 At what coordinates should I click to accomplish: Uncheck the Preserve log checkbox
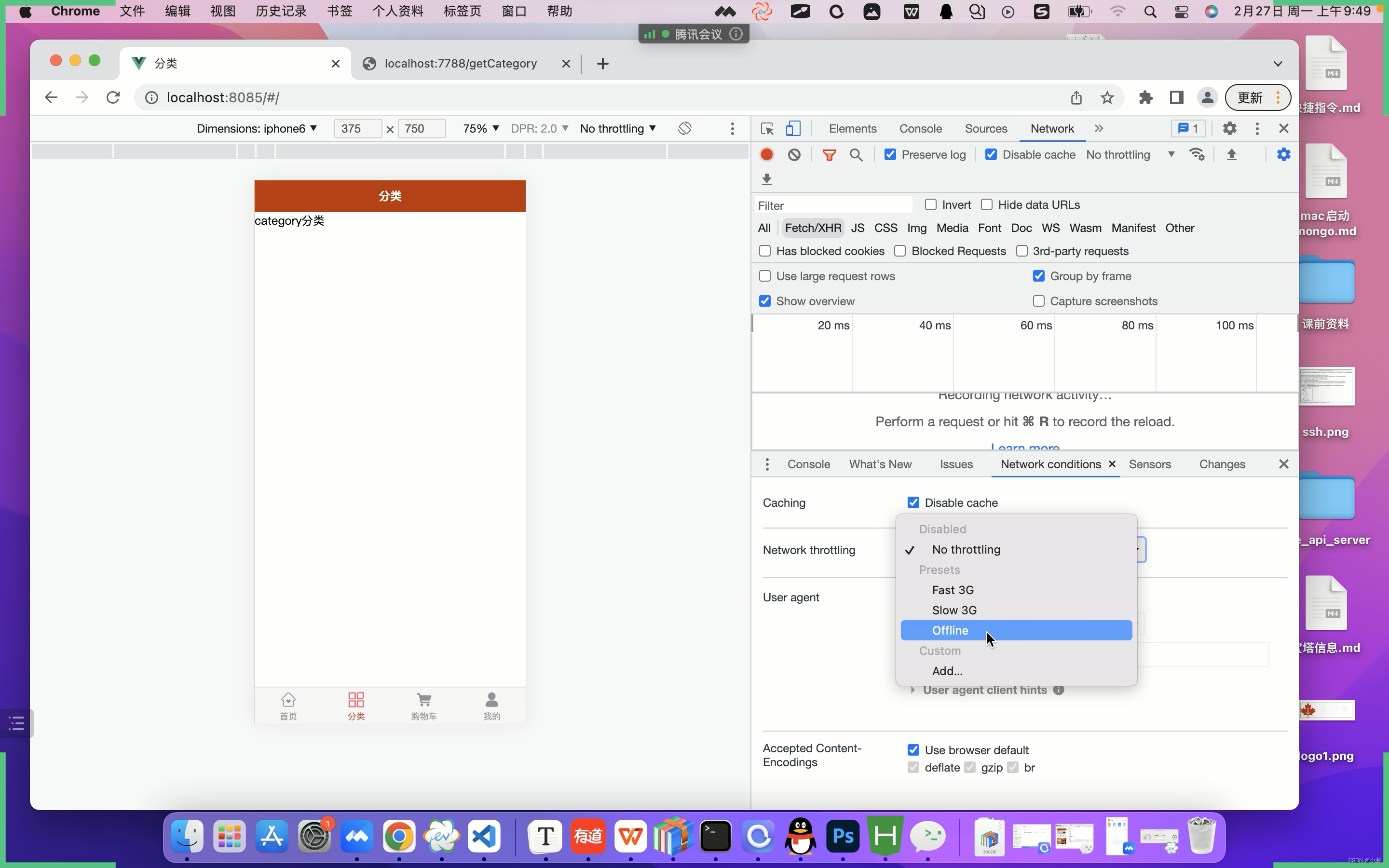[x=890, y=155]
